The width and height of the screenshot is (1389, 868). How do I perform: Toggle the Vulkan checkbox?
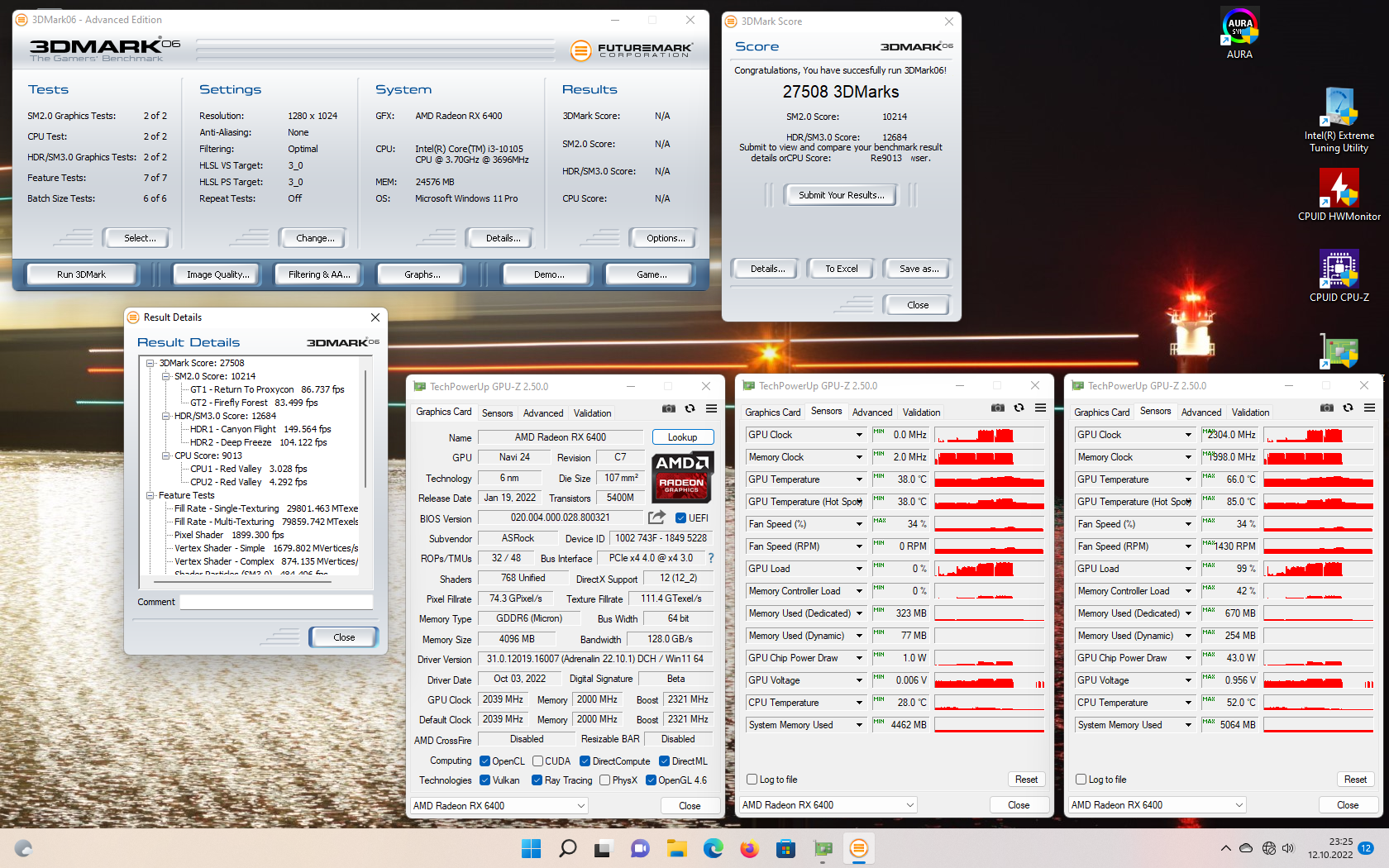tap(484, 780)
